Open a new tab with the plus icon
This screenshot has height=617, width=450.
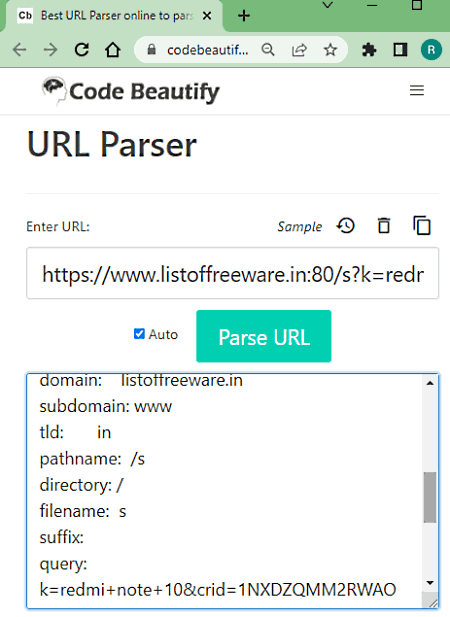pyautogui.click(x=244, y=16)
